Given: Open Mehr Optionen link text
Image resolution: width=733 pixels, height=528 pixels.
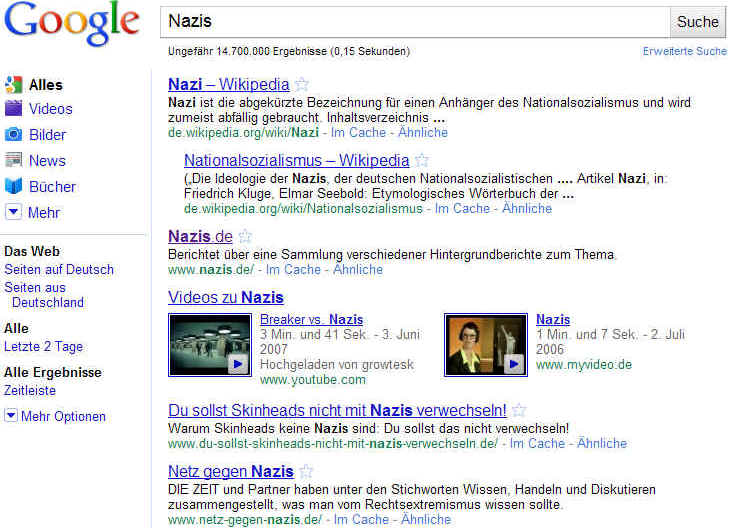Looking at the screenshot, I should pyautogui.click(x=64, y=416).
